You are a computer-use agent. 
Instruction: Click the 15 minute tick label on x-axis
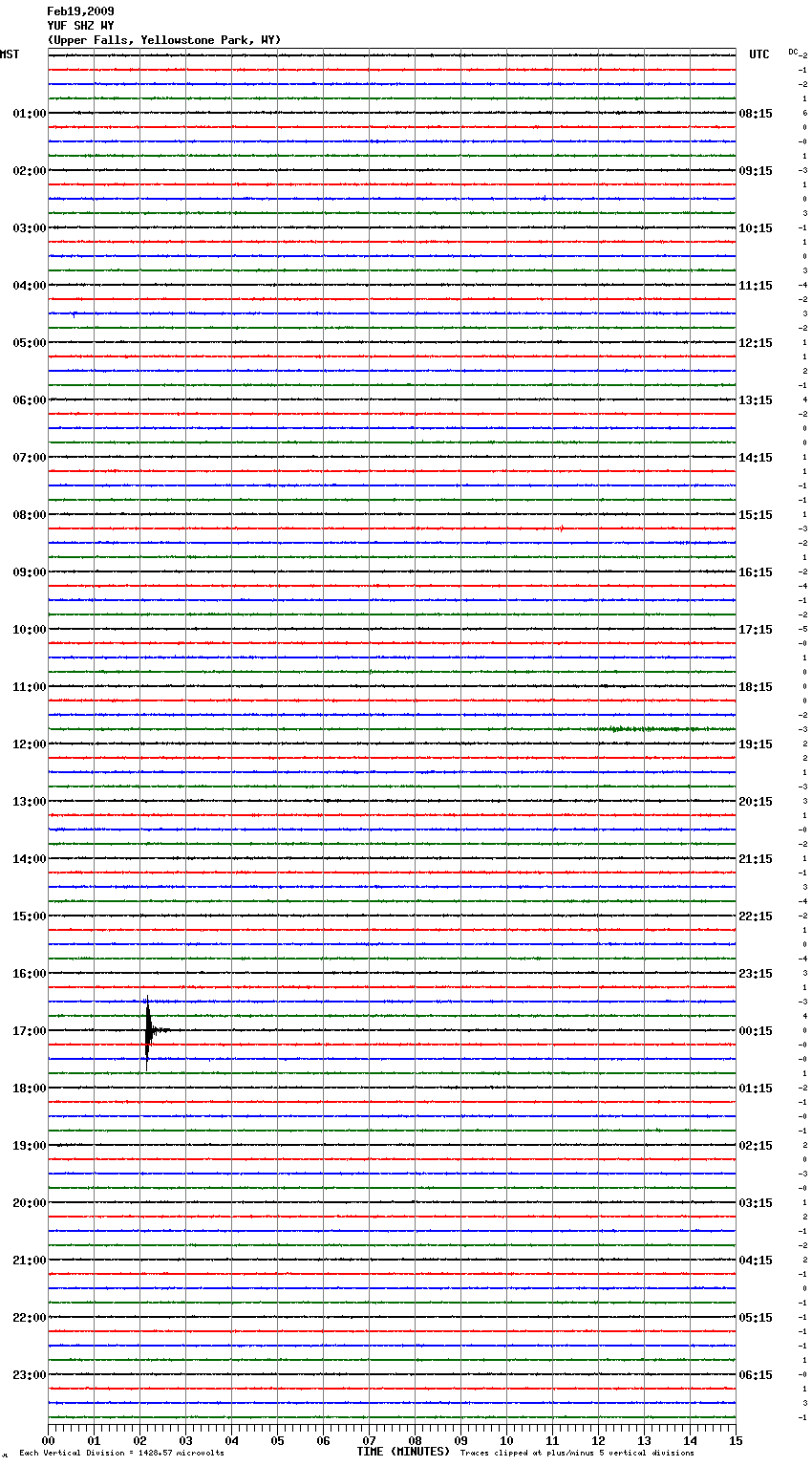(x=736, y=1440)
